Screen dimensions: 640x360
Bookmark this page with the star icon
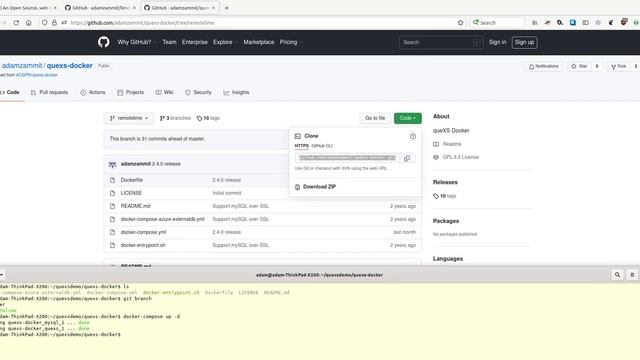[460, 23]
